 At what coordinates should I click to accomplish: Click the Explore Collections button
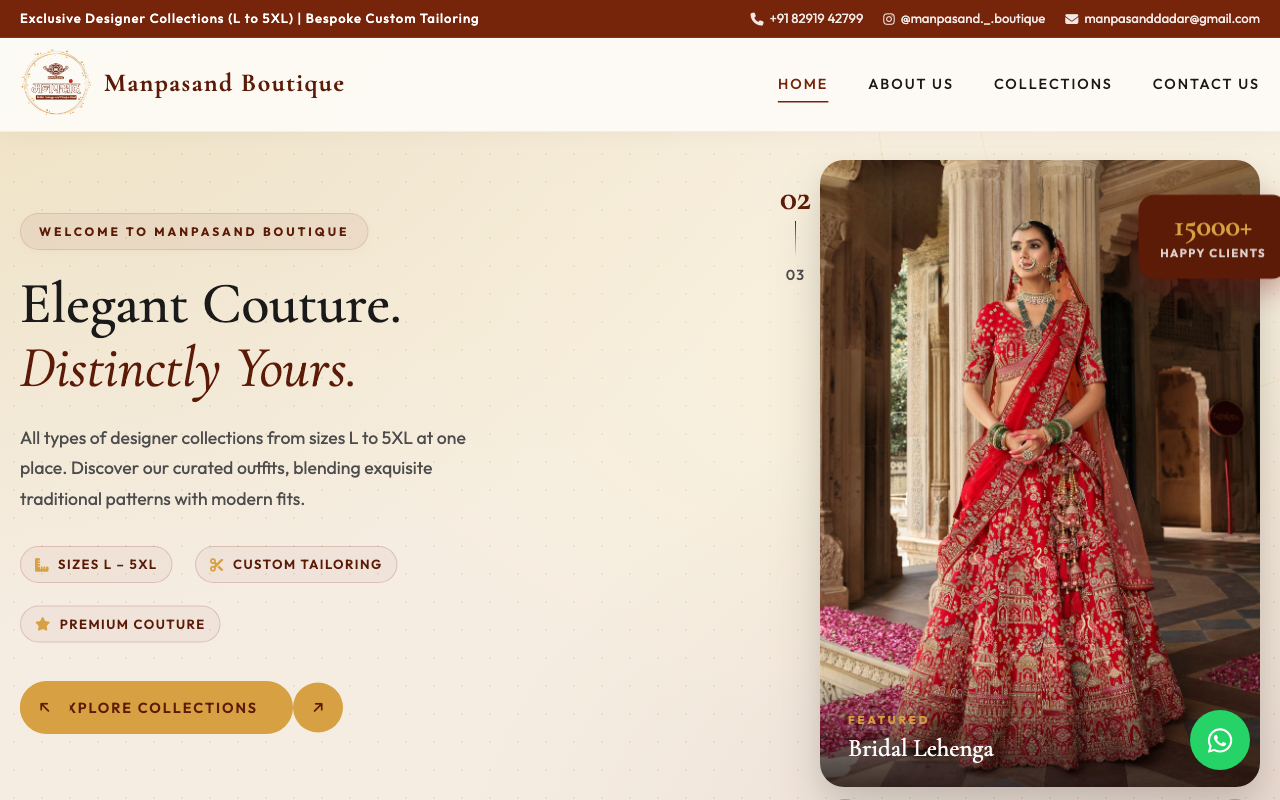(156, 707)
